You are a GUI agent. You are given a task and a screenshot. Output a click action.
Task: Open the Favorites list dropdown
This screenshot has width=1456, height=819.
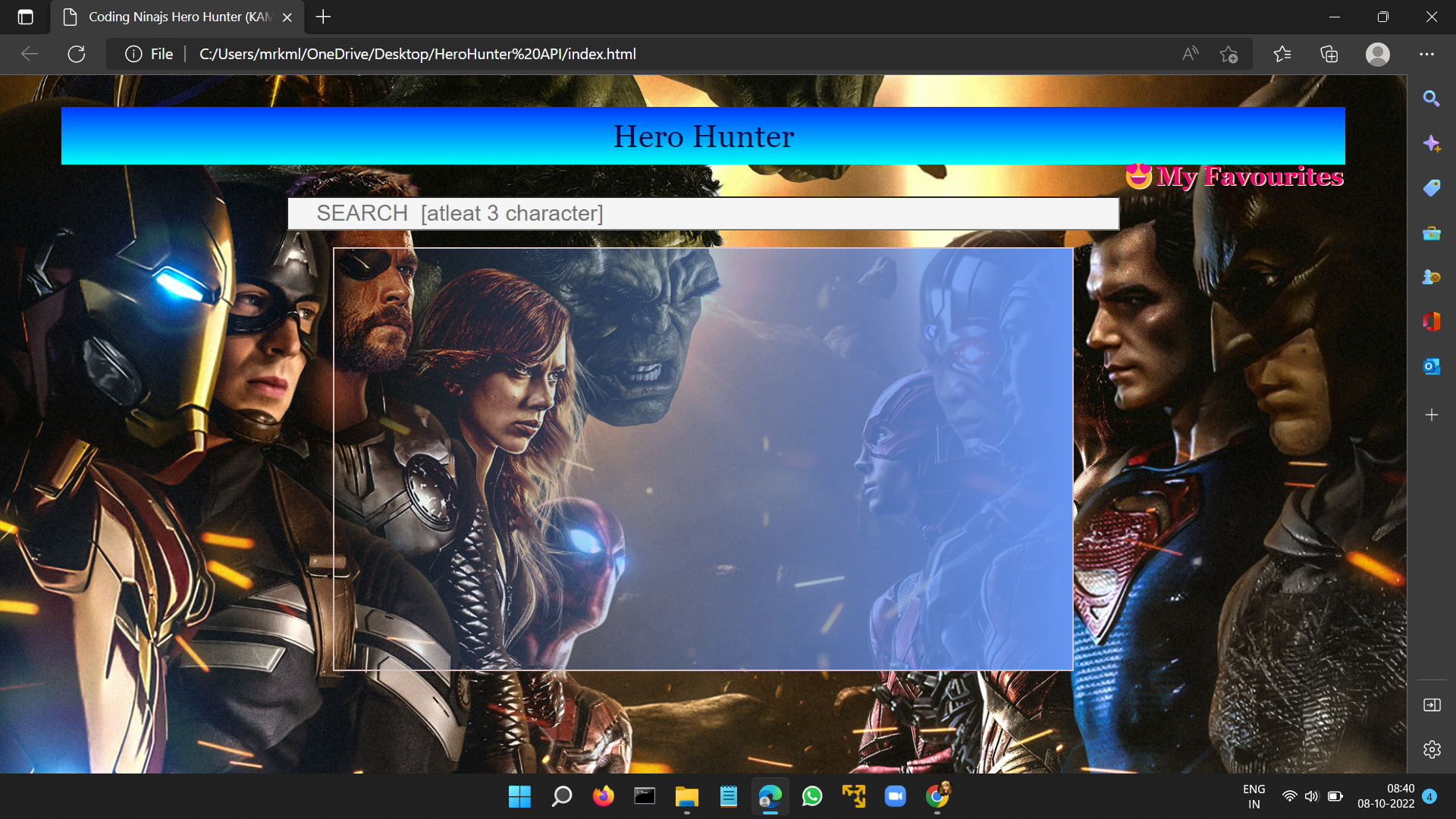click(x=1282, y=54)
